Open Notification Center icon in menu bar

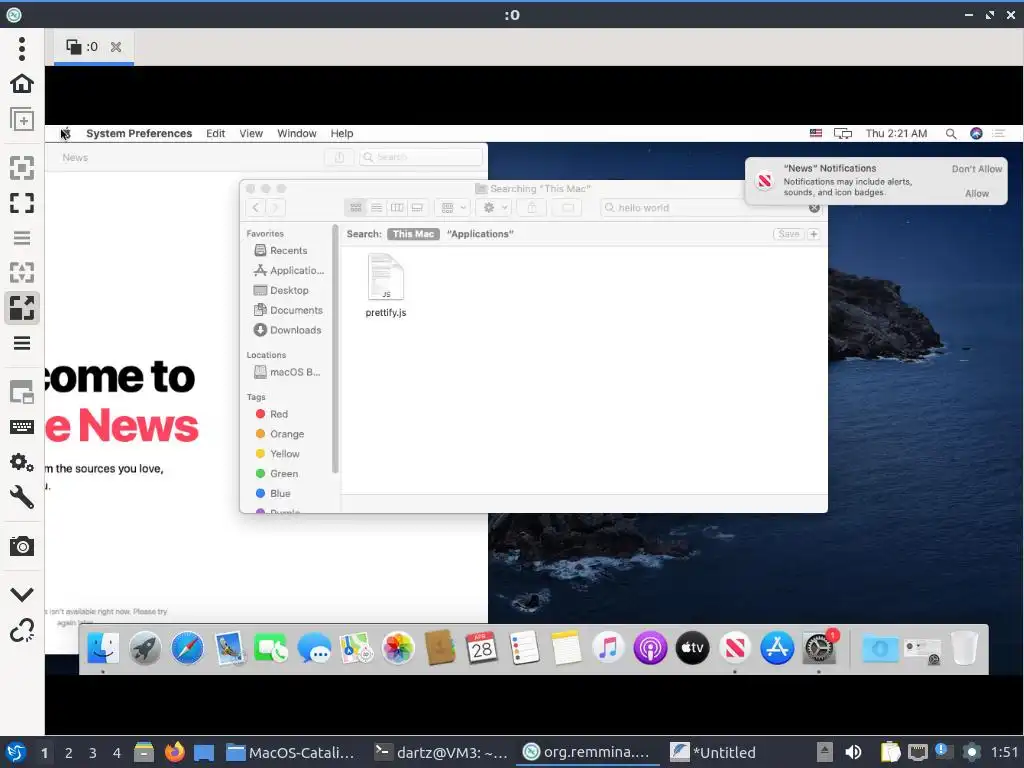click(999, 133)
